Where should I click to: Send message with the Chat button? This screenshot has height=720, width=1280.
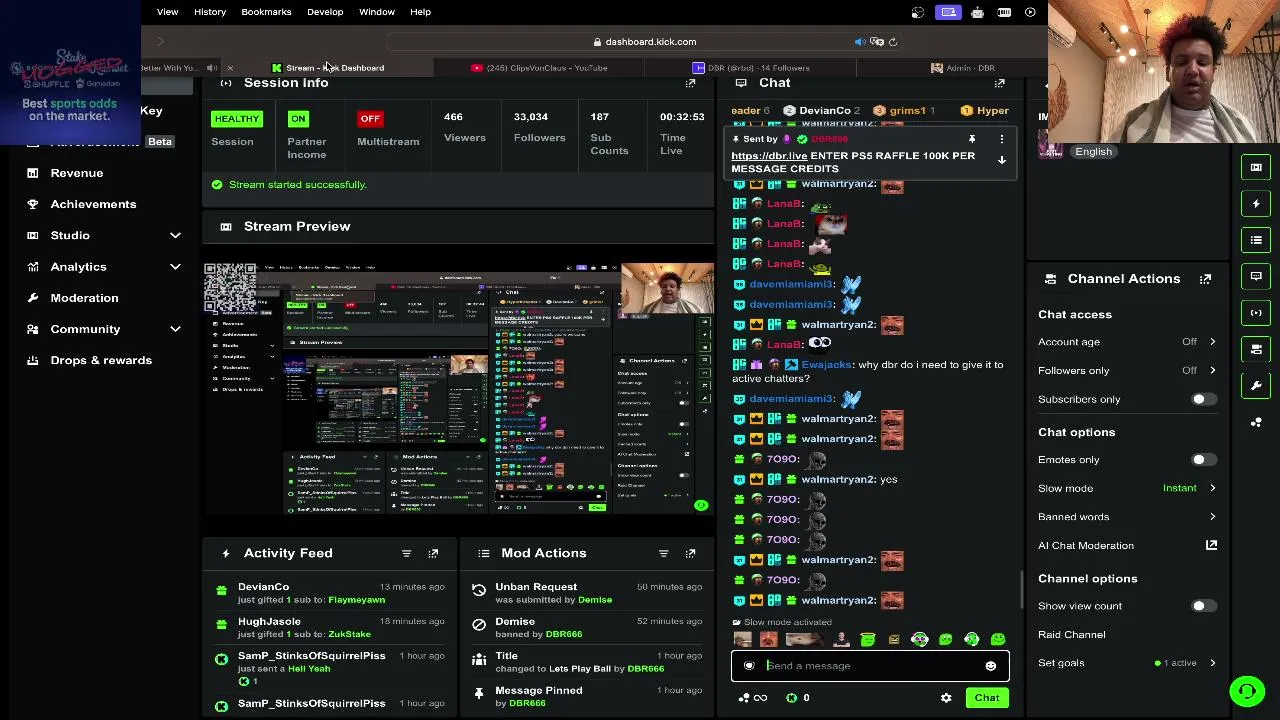click(x=987, y=698)
